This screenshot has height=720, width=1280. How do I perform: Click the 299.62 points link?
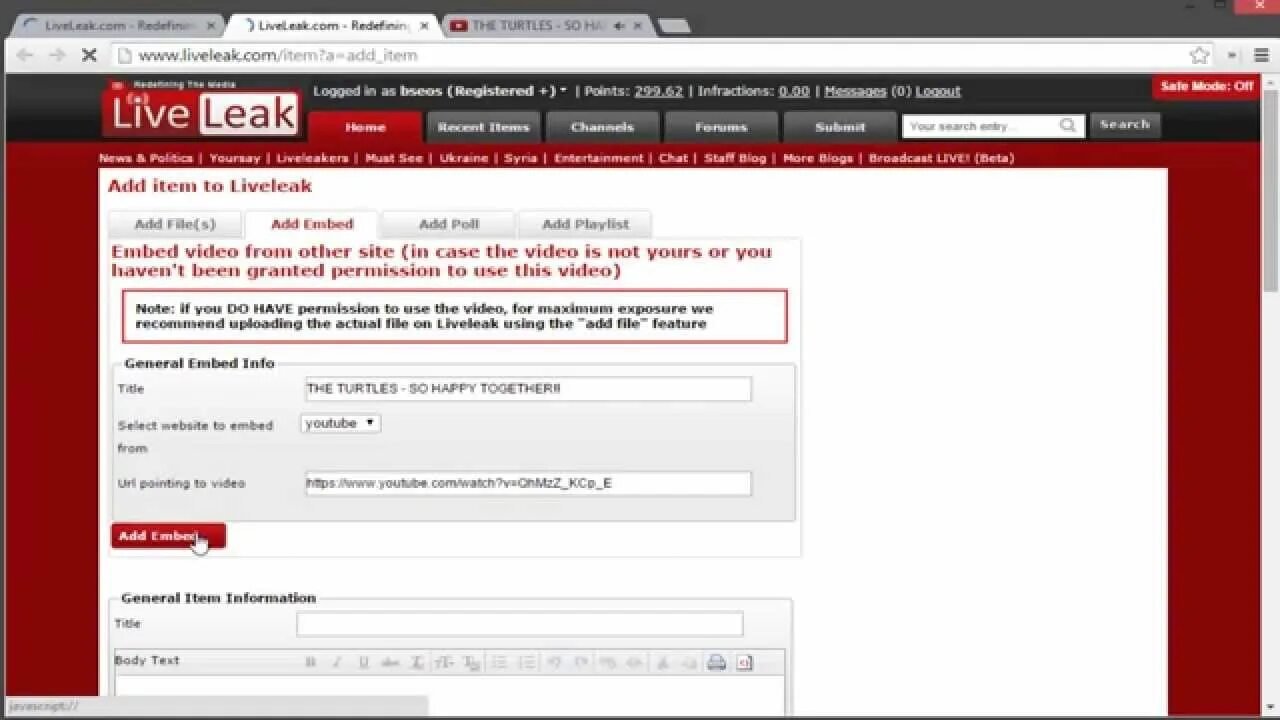(658, 91)
